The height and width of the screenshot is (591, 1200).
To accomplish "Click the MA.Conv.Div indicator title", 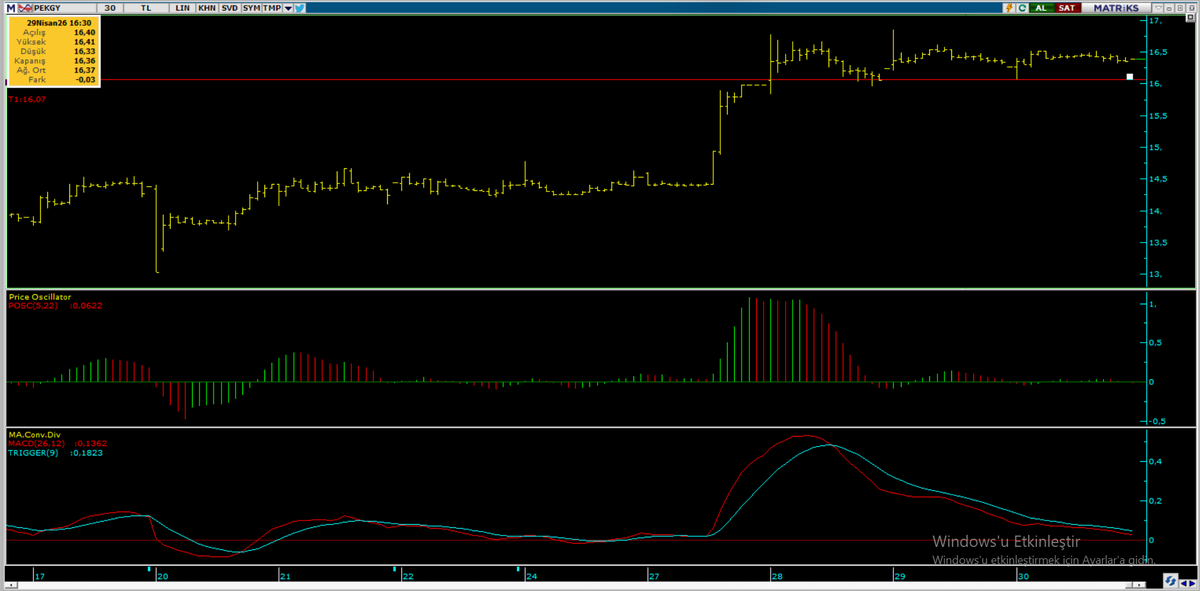I will pyautogui.click(x=34, y=435).
